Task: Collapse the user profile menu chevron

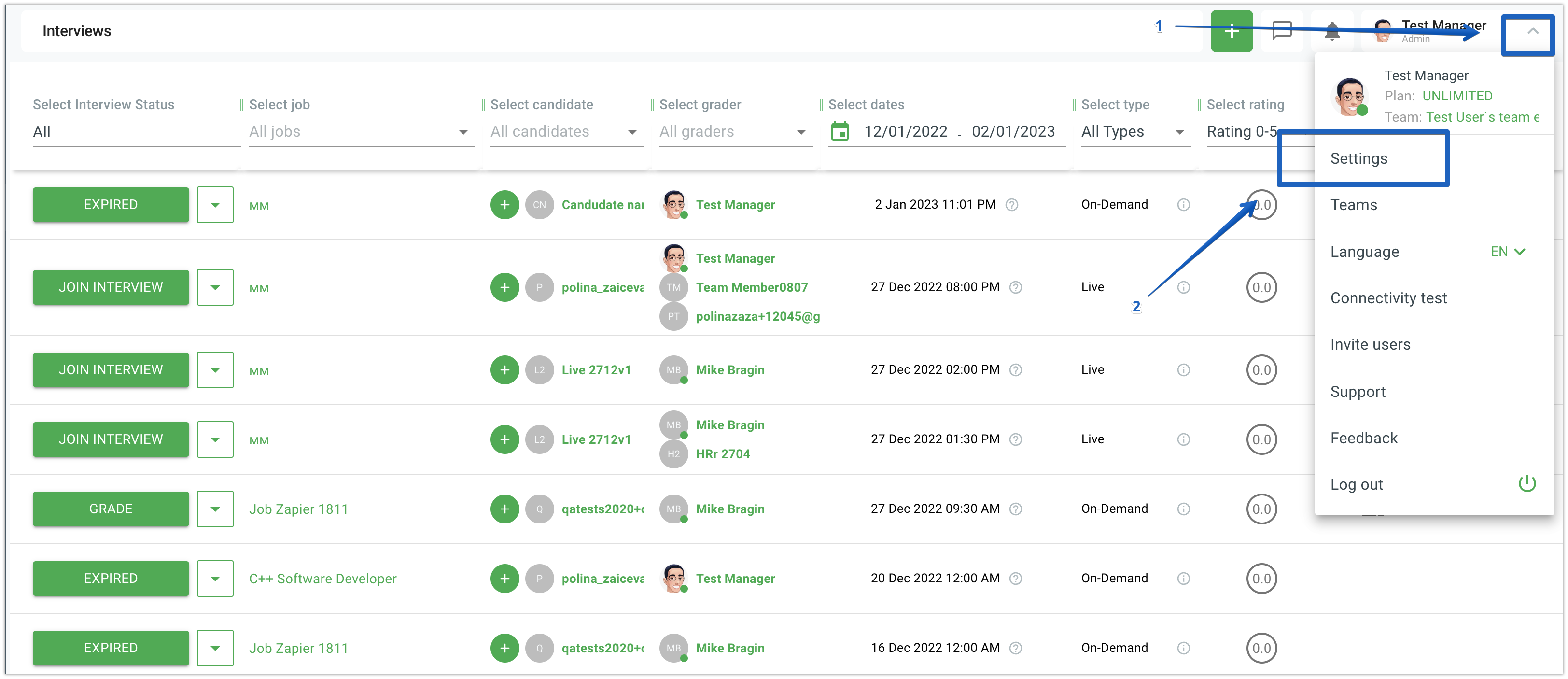Action: click(x=1532, y=31)
